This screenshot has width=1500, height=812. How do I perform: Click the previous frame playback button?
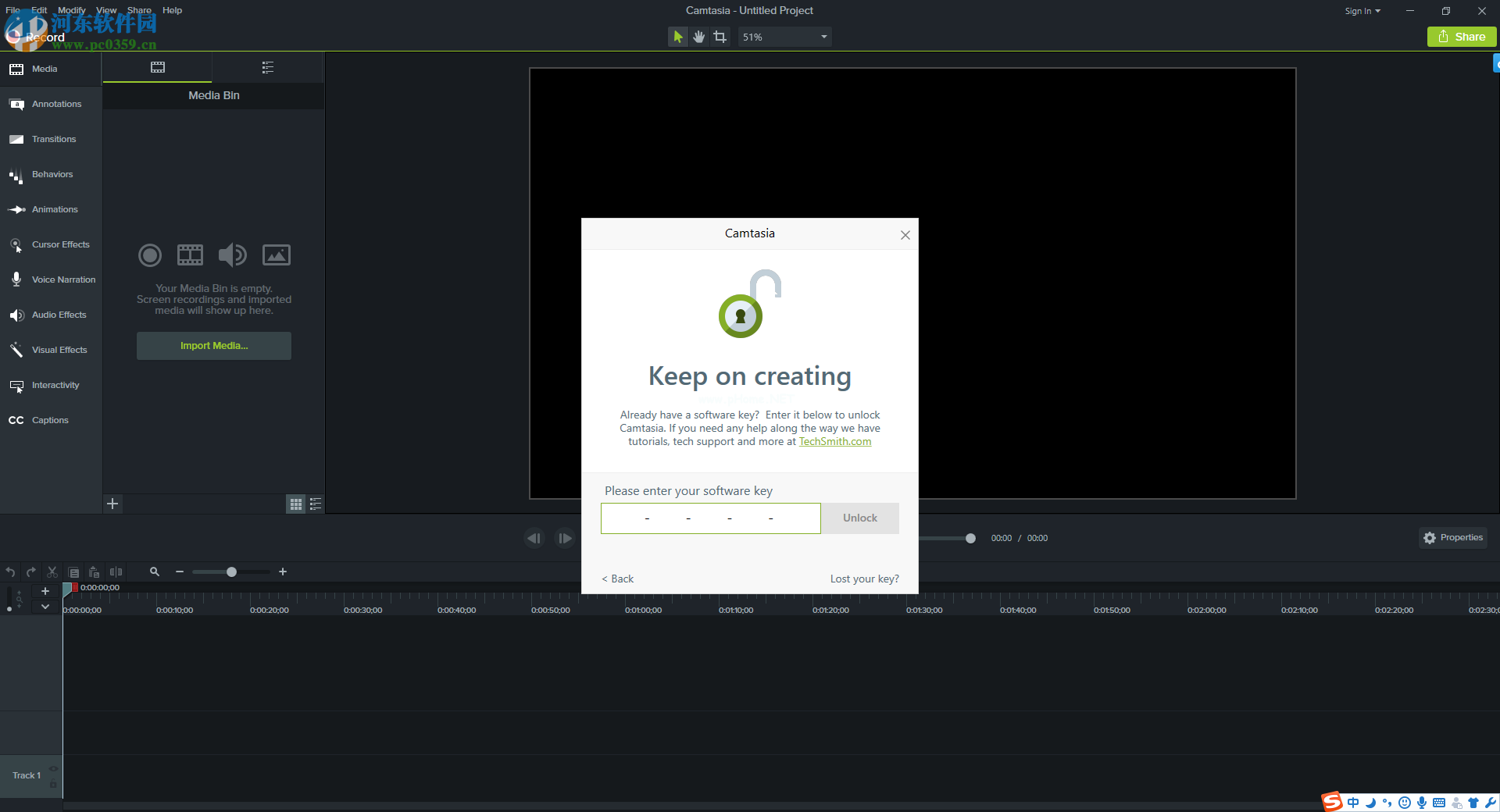534,538
